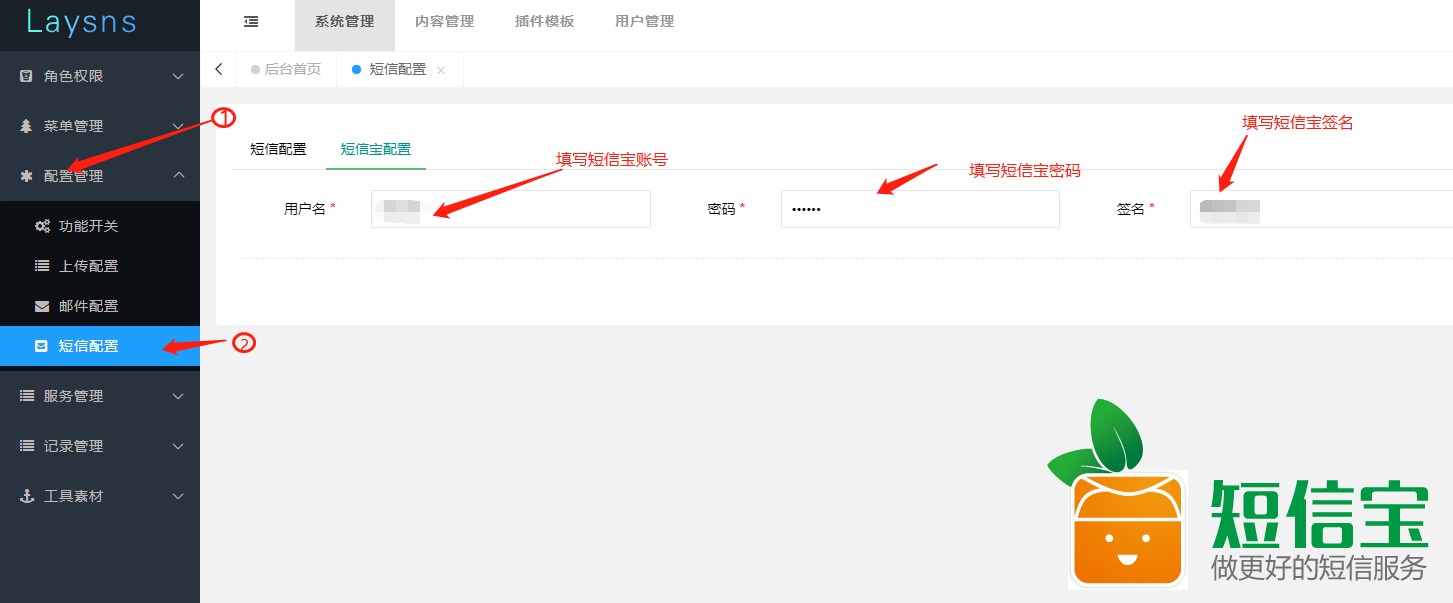1453x603 pixels.
Task: Expand the 服务管理 menu chevron
Action: click(178, 396)
